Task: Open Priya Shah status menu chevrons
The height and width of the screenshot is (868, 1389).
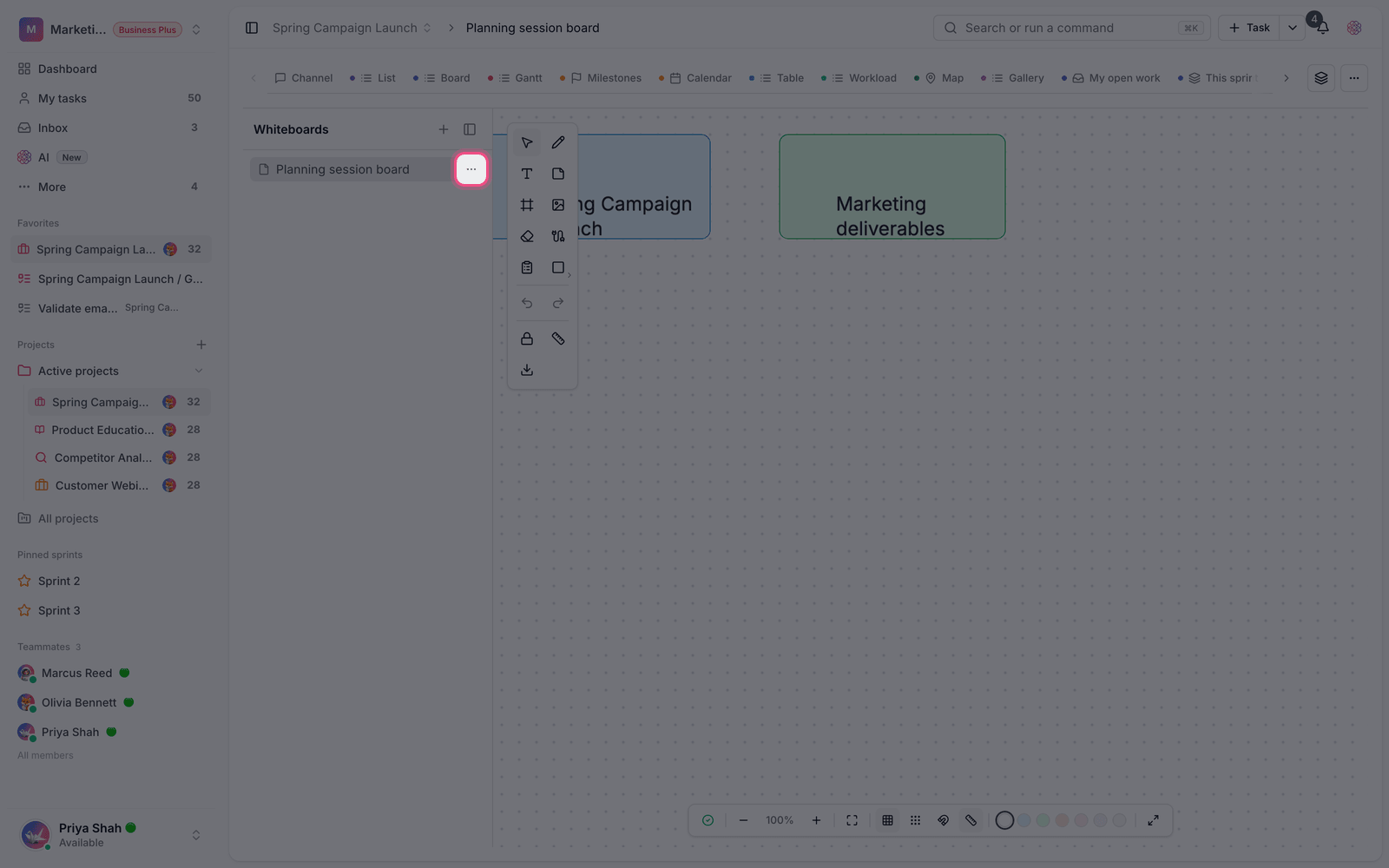Action: click(196, 835)
